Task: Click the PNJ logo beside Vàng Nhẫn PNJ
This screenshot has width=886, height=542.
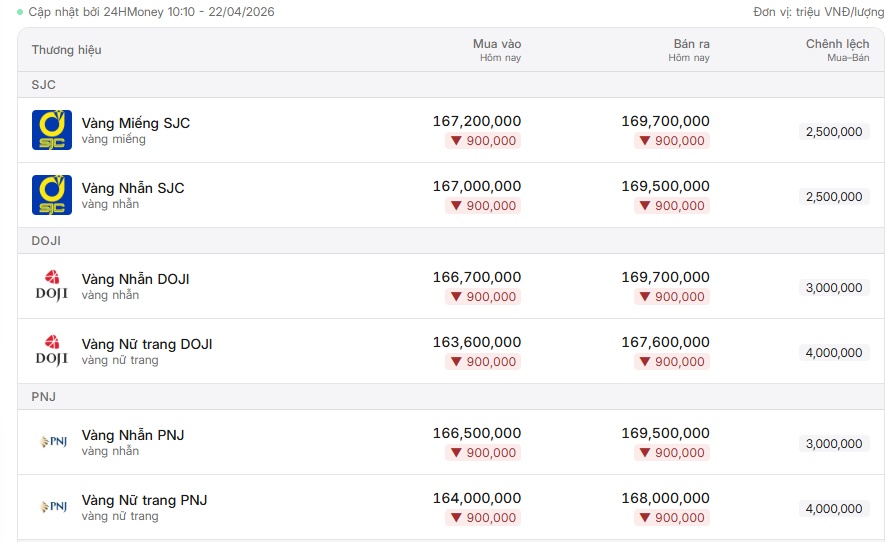Action: [54, 441]
